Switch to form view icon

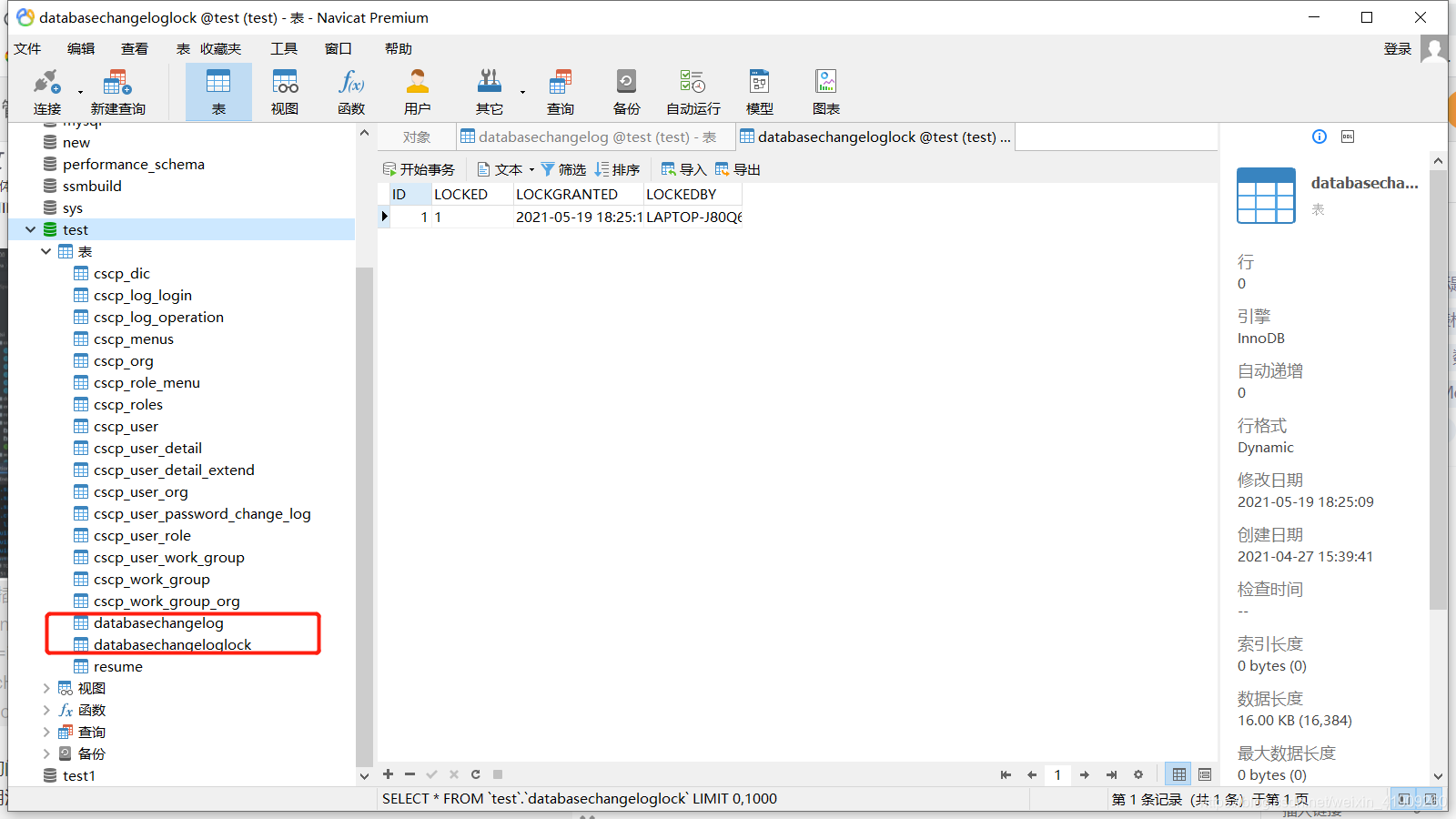click(x=1205, y=774)
